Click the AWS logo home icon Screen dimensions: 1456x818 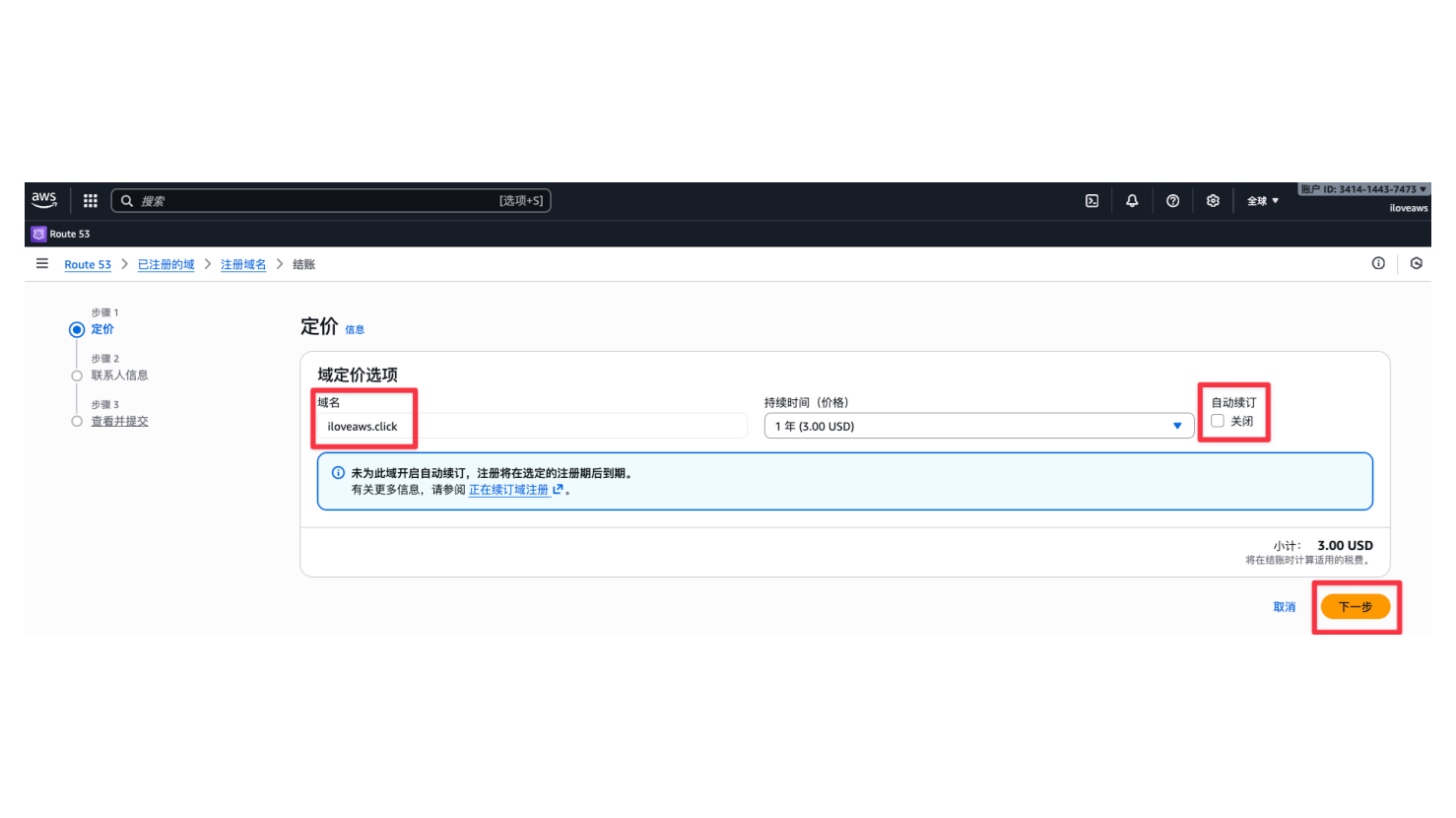tap(44, 200)
